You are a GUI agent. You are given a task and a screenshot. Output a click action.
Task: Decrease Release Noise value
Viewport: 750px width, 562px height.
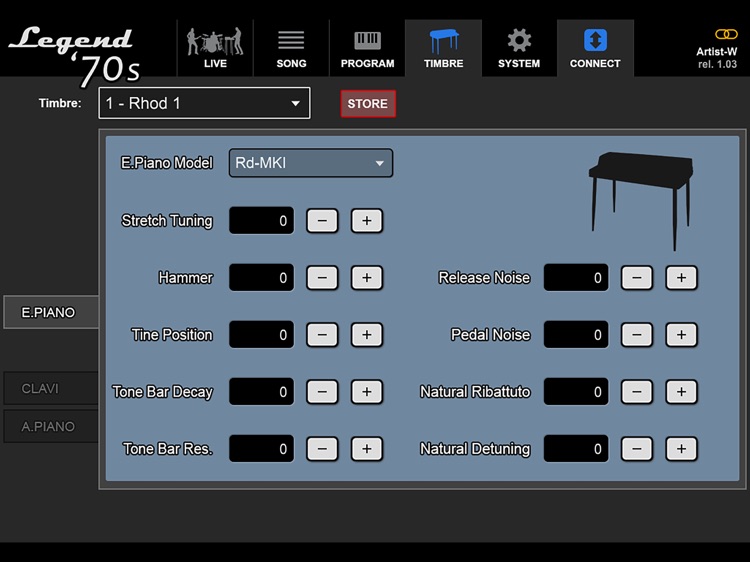coord(637,277)
